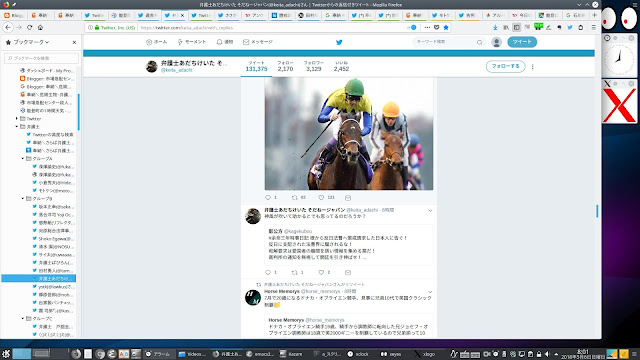The height and width of the screenshot is (360, 640).
Task: Click the reply icon under horse photo
Action: 268,198
